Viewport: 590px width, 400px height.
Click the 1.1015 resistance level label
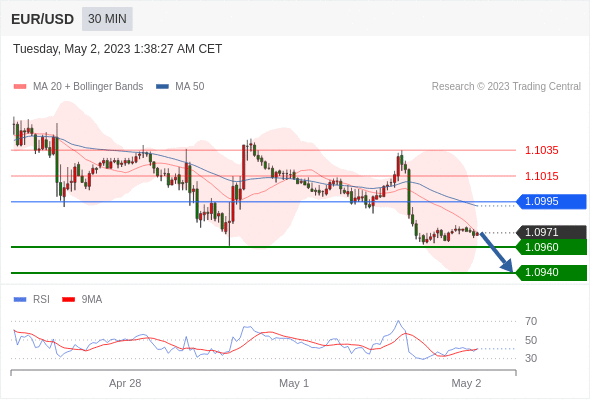[x=541, y=176]
